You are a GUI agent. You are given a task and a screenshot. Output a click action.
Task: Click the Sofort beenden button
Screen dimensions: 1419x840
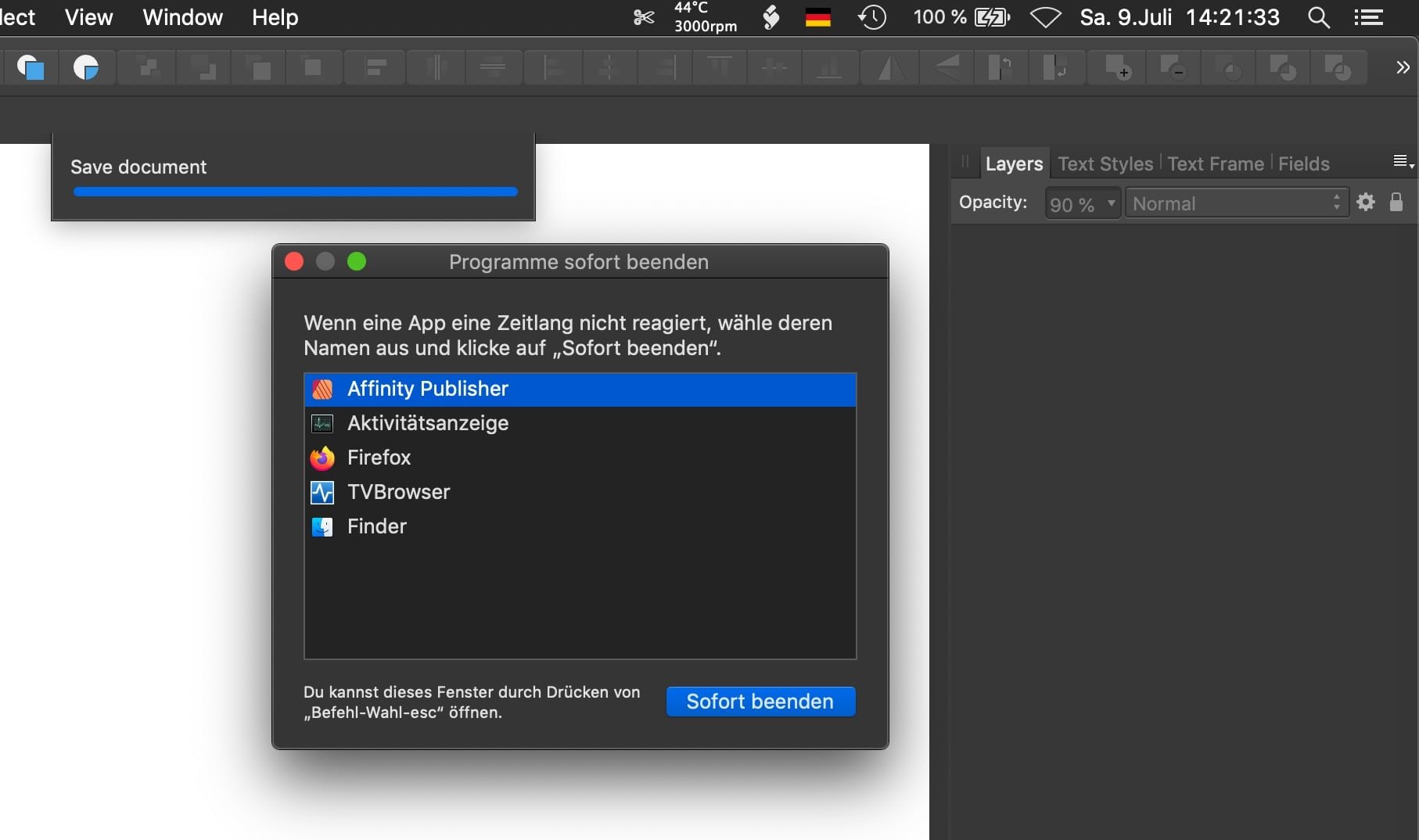point(760,702)
